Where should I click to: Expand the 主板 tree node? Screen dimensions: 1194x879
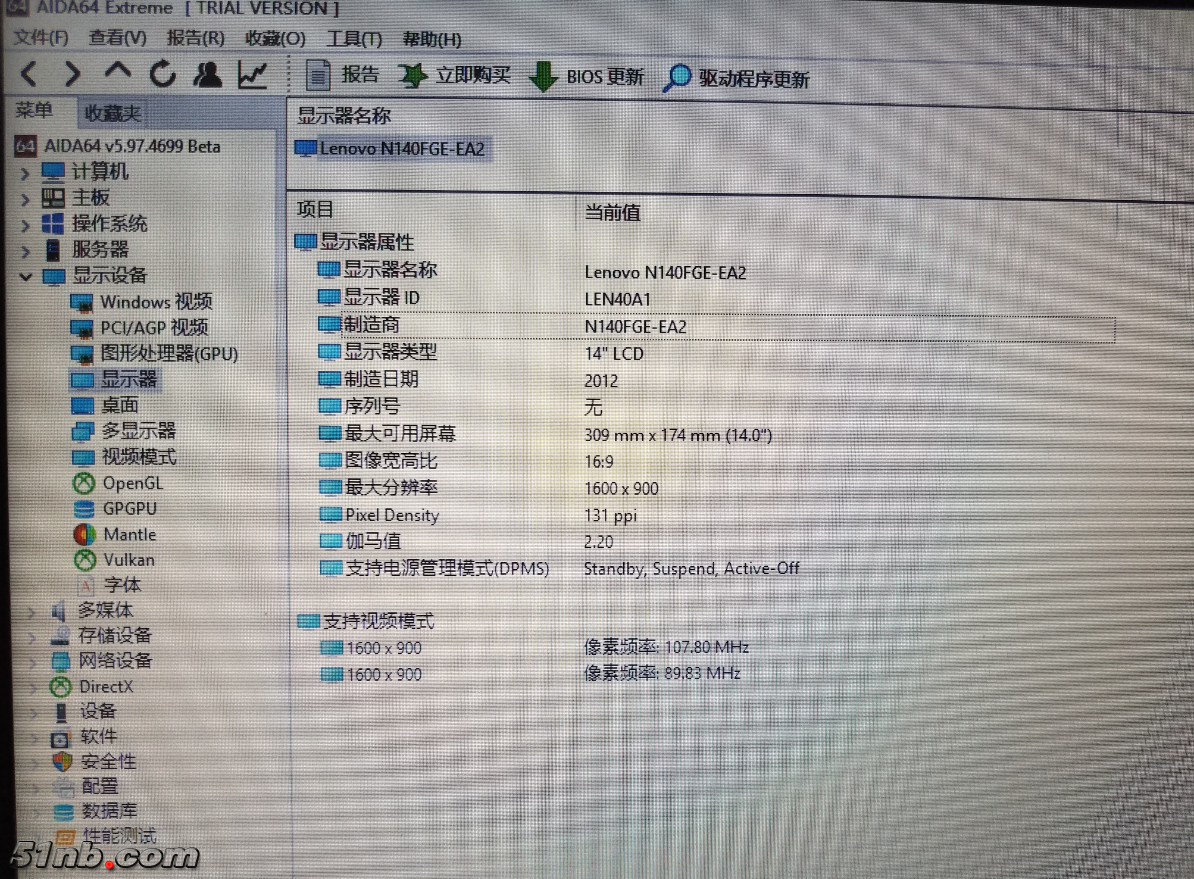[25, 199]
